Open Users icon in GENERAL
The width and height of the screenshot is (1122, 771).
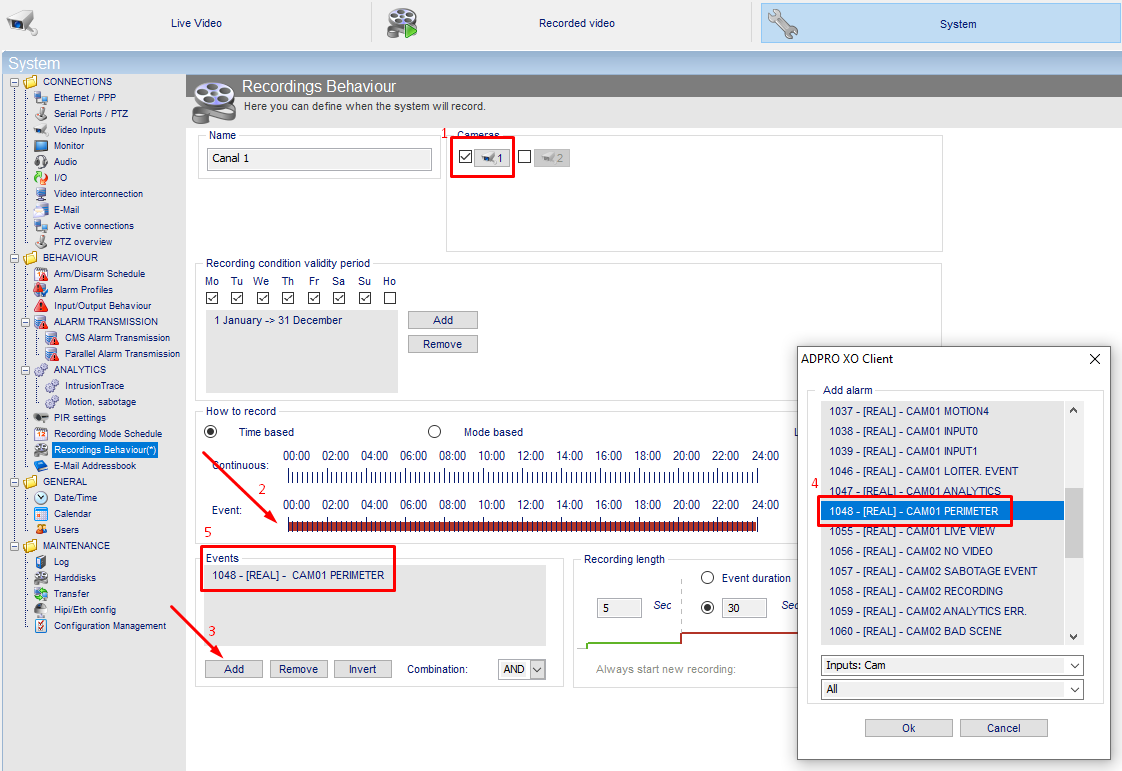pyautogui.click(x=42, y=530)
